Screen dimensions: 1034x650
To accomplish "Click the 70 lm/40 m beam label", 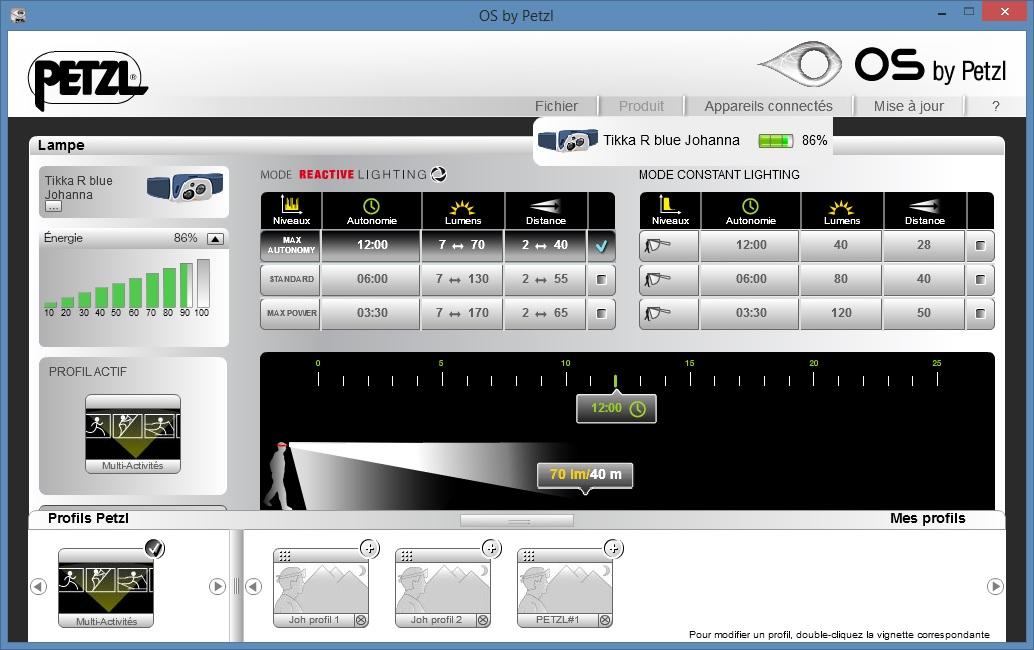I will [x=585, y=475].
